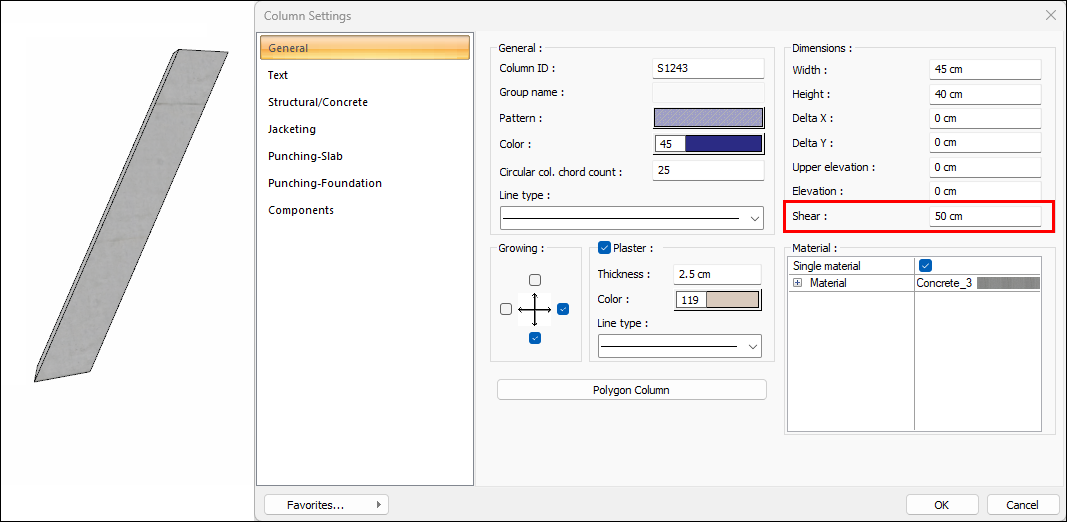This screenshot has width=1067, height=522.
Task: Select Punching-Foundation in the list
Action: [x=325, y=183]
